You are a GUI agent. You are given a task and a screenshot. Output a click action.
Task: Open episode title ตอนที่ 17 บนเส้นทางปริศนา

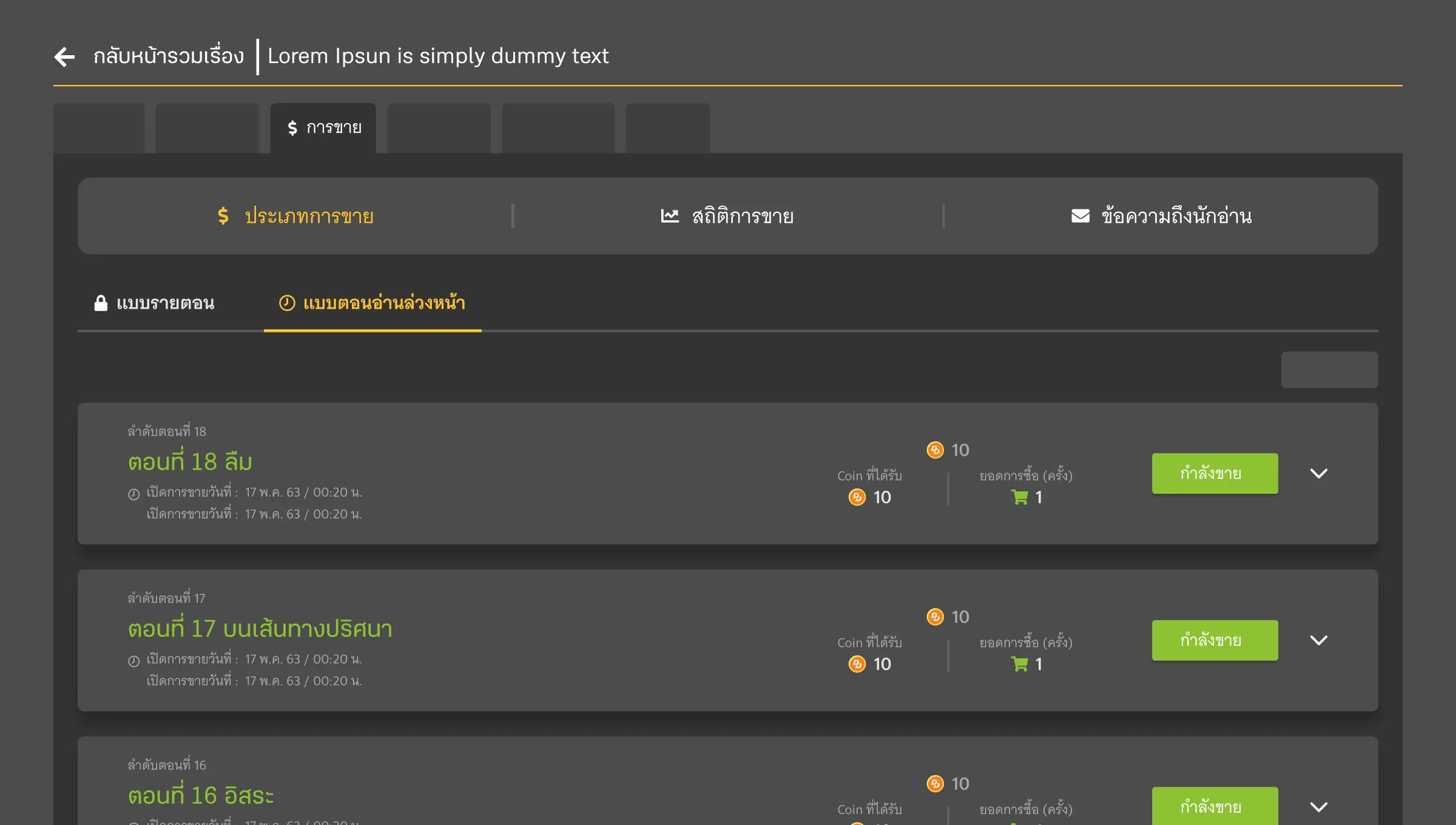coord(260,628)
